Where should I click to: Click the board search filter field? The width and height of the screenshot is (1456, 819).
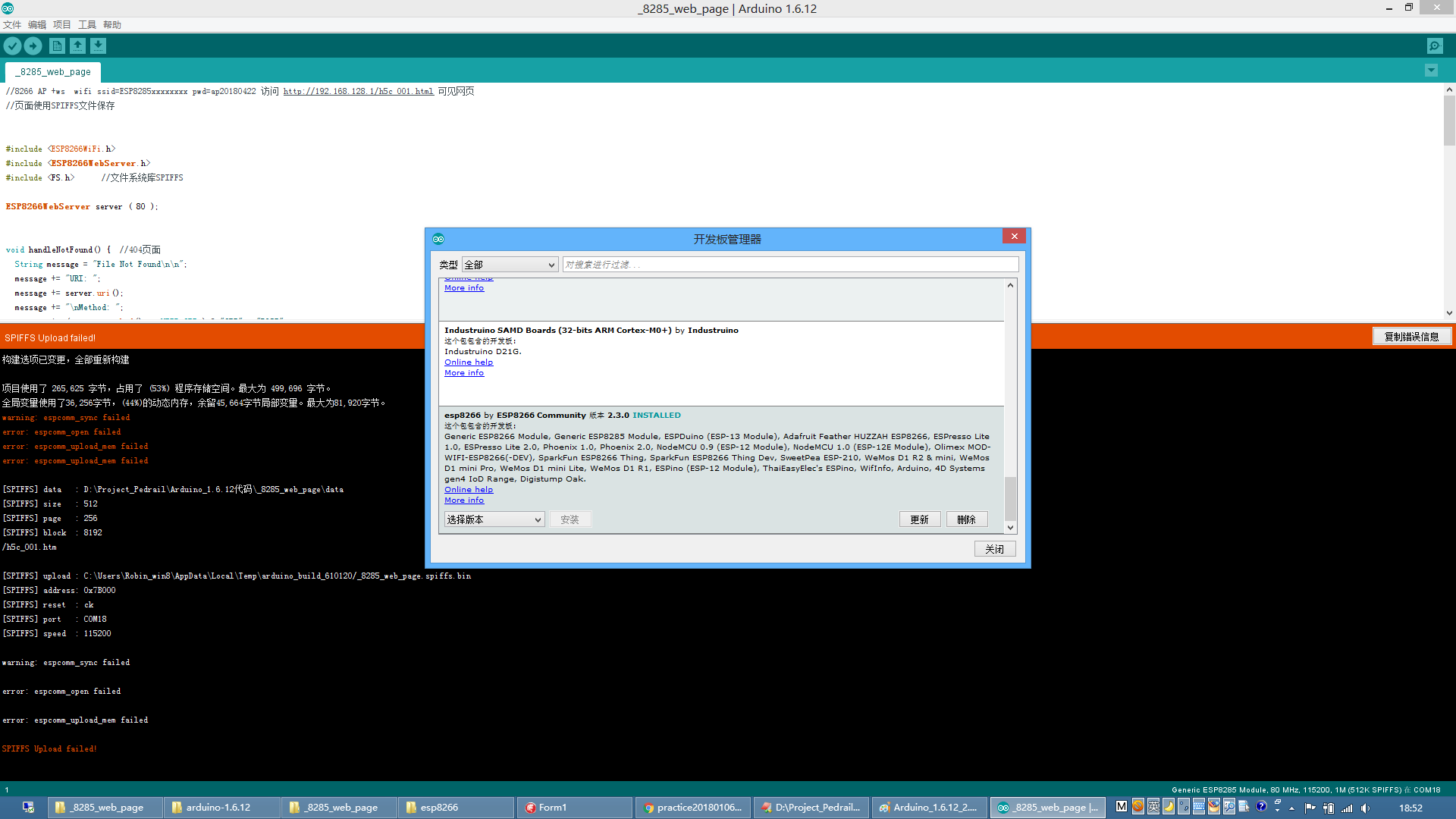(789, 265)
